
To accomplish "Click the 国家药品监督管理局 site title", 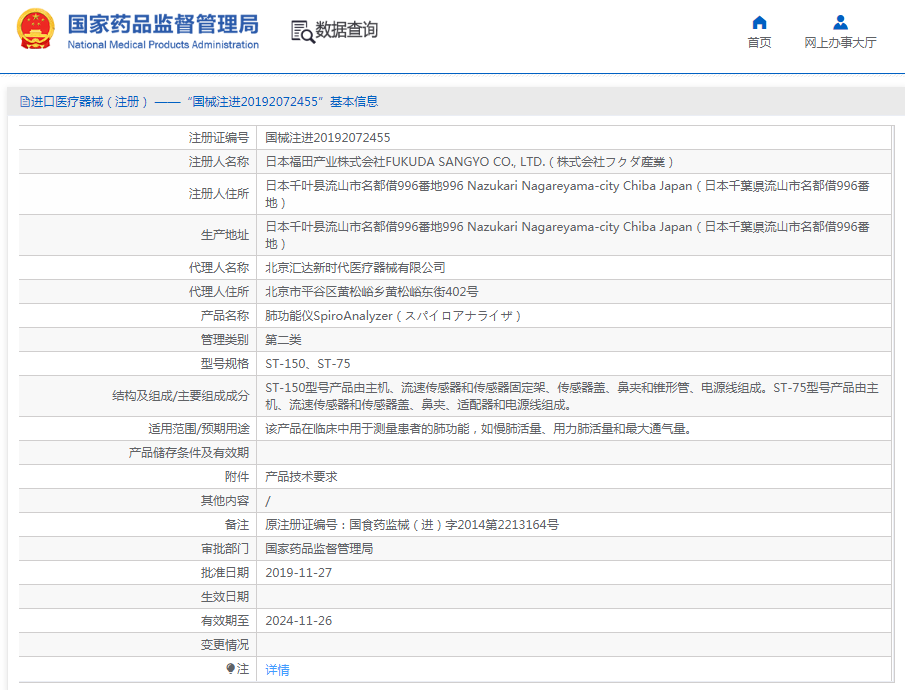I will click(163, 23).
